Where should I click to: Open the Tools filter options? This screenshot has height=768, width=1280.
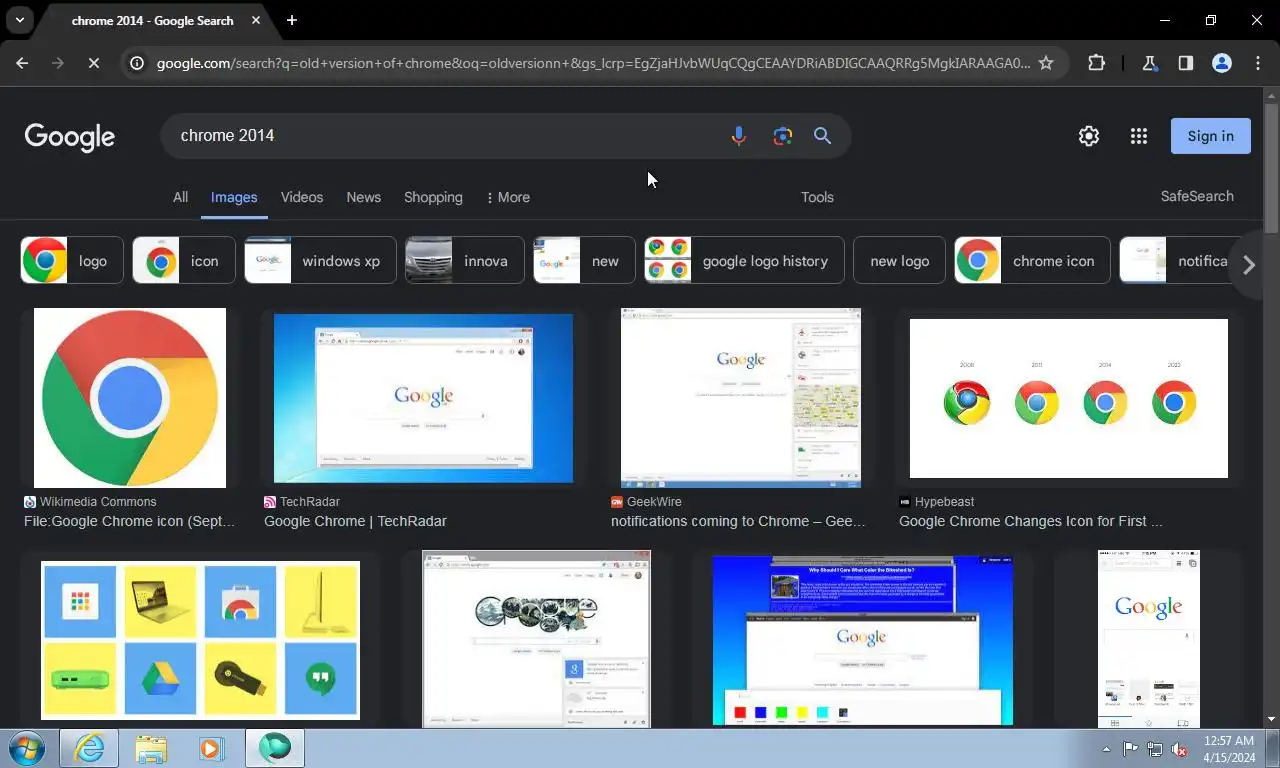[x=817, y=197]
